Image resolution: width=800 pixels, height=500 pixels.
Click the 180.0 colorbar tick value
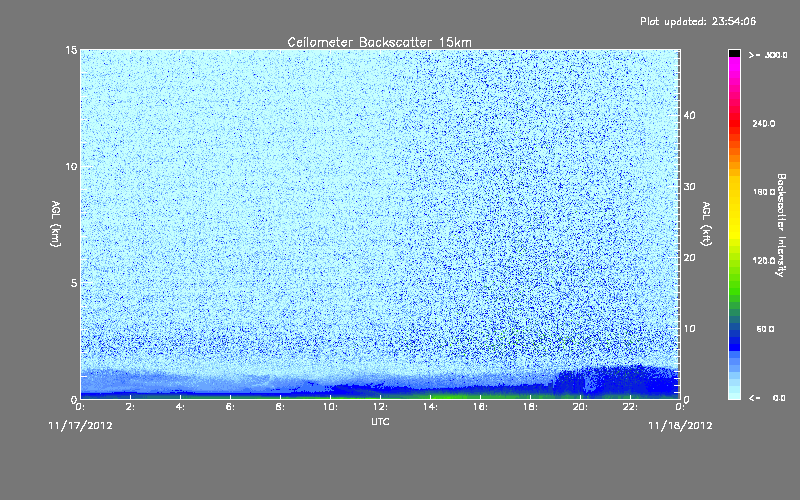coord(763,192)
